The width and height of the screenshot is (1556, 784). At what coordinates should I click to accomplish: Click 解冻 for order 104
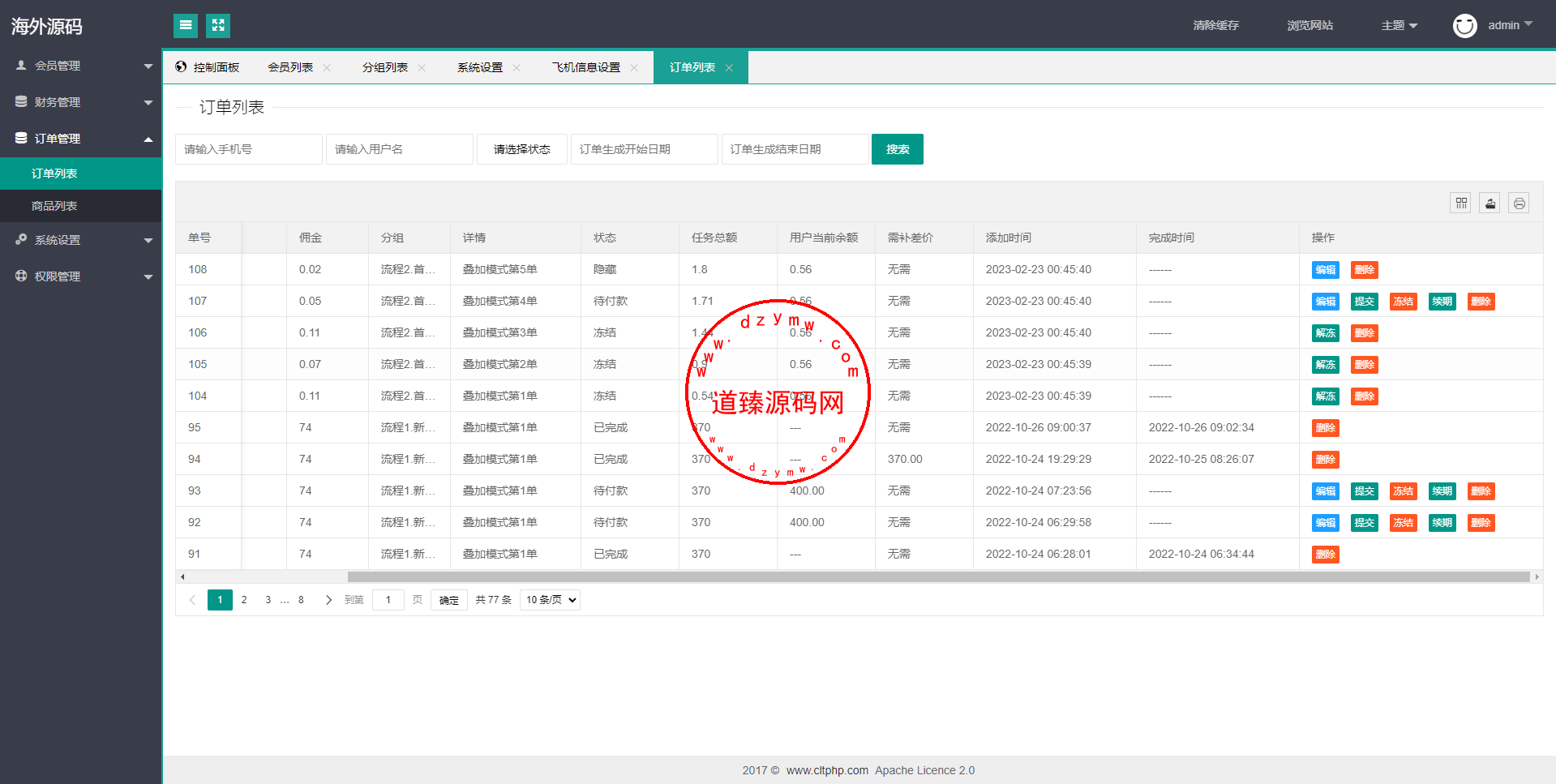coord(1326,396)
